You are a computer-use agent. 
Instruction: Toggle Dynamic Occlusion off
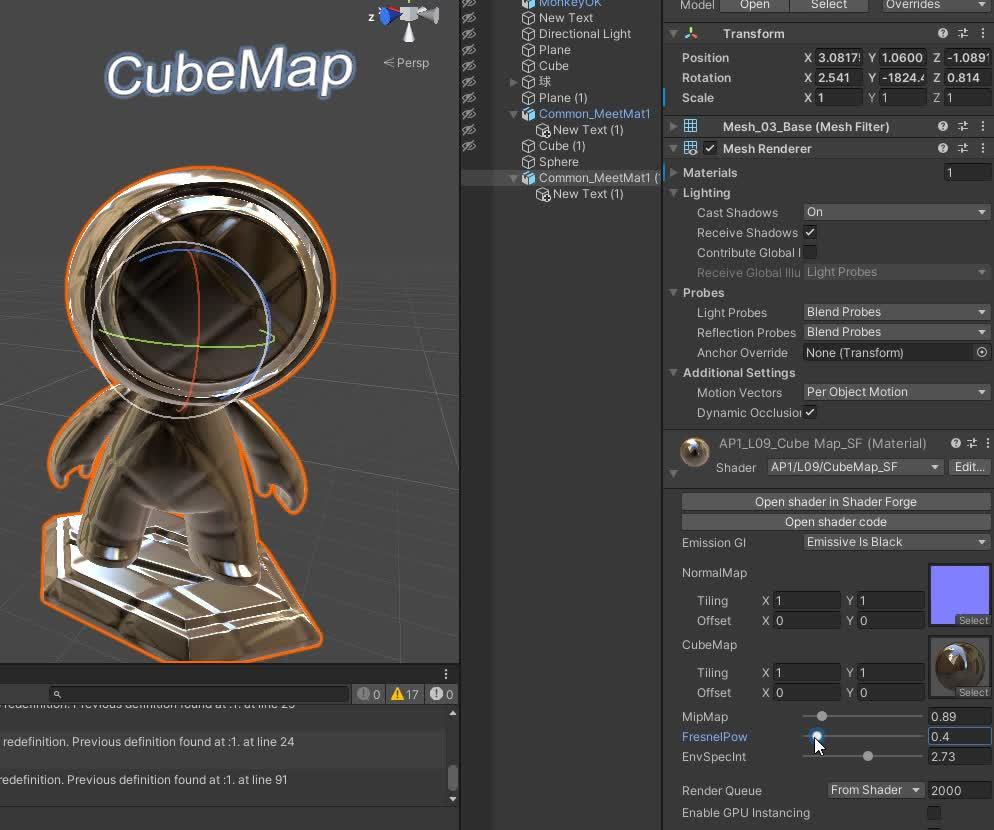809,413
